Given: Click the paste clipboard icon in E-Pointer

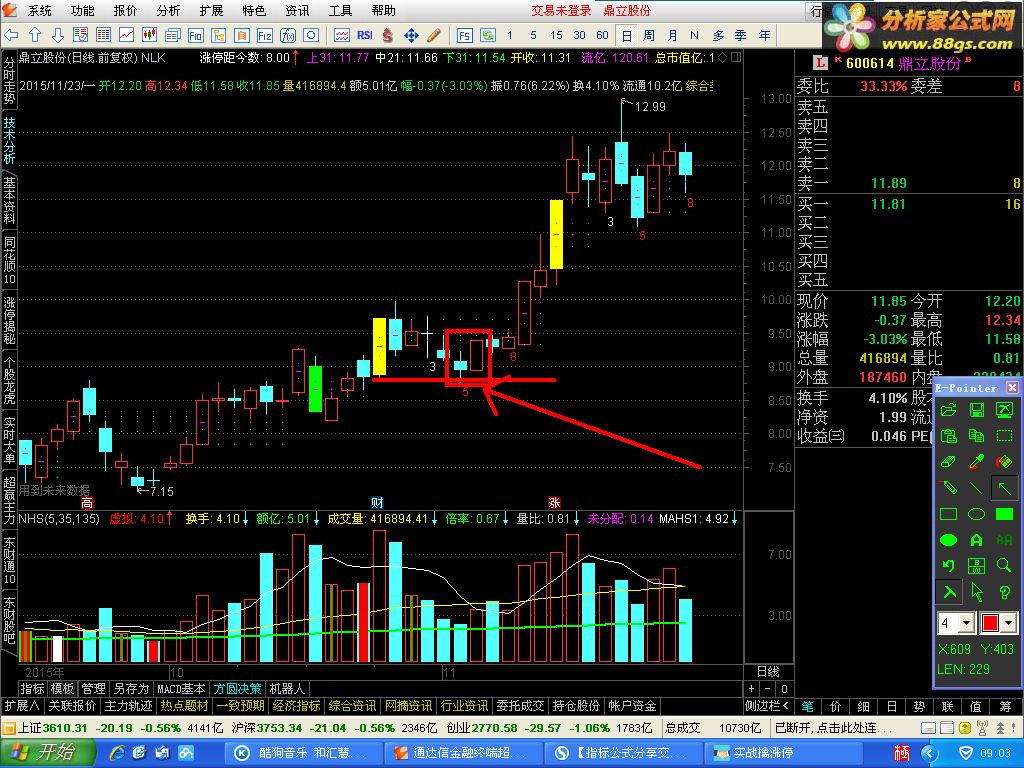Looking at the screenshot, I should coord(948,436).
